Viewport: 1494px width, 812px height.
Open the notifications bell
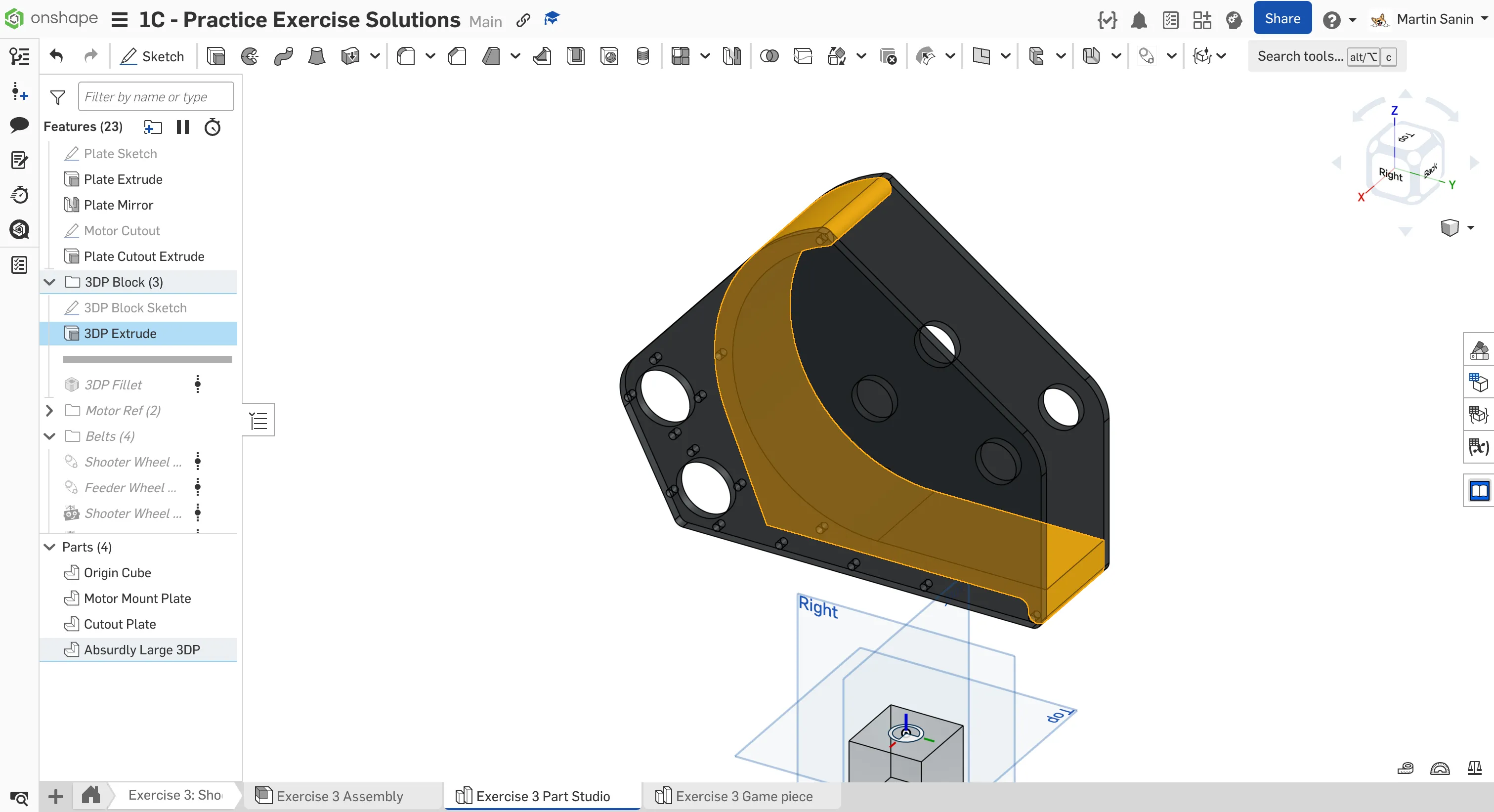click(x=1139, y=21)
